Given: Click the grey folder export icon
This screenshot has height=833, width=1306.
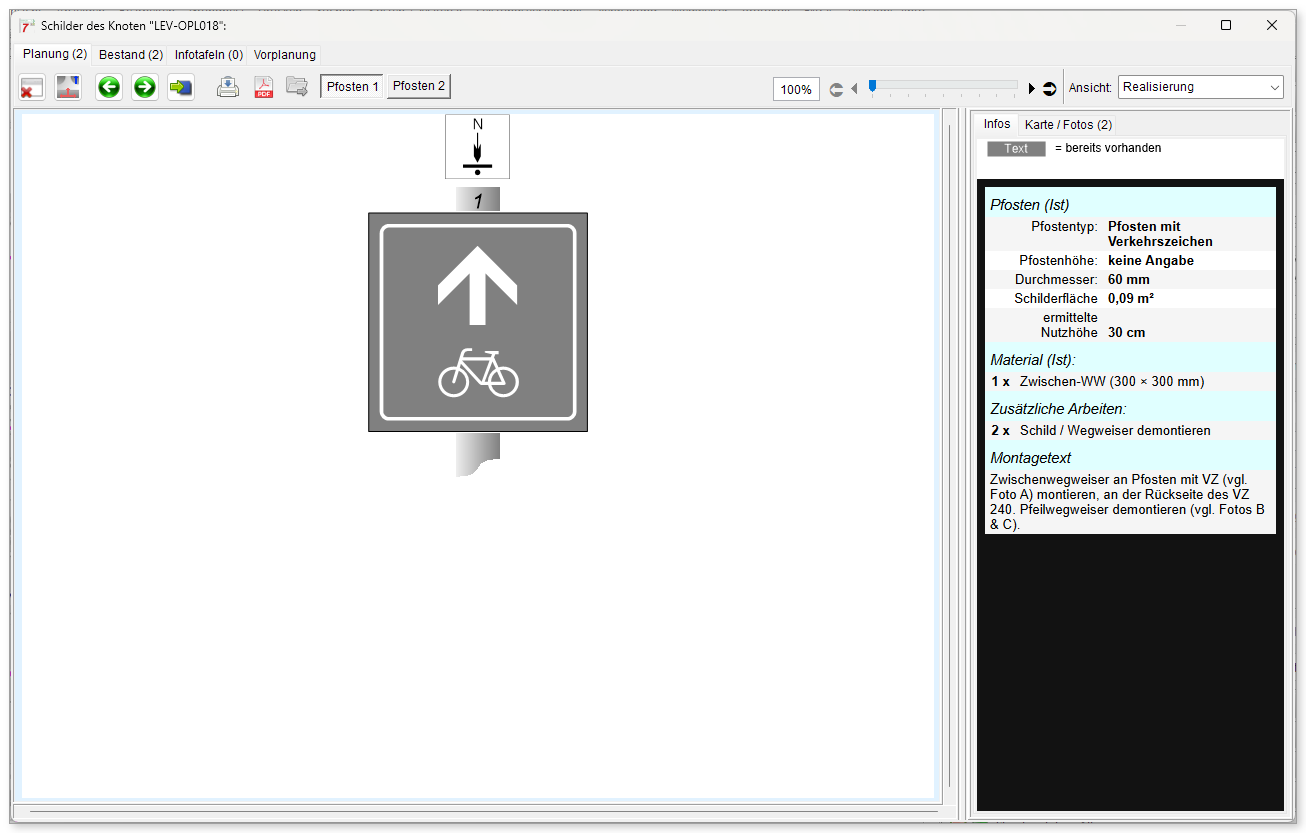Looking at the screenshot, I should [297, 87].
